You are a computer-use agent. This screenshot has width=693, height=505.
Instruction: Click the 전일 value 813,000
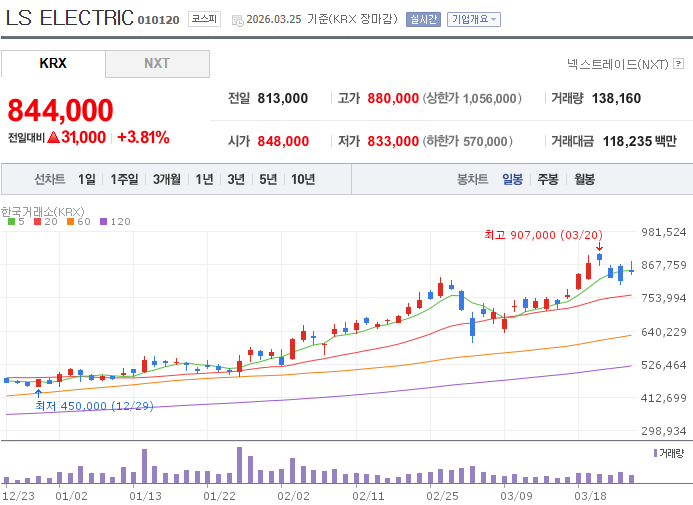(283, 98)
